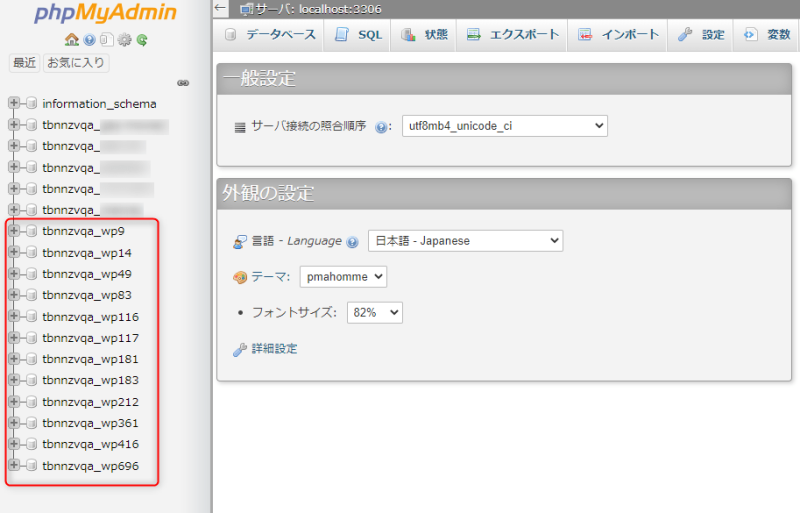Open the tbnnzvqa_wp361 database
This screenshot has height=513, width=800.
[x=90, y=423]
